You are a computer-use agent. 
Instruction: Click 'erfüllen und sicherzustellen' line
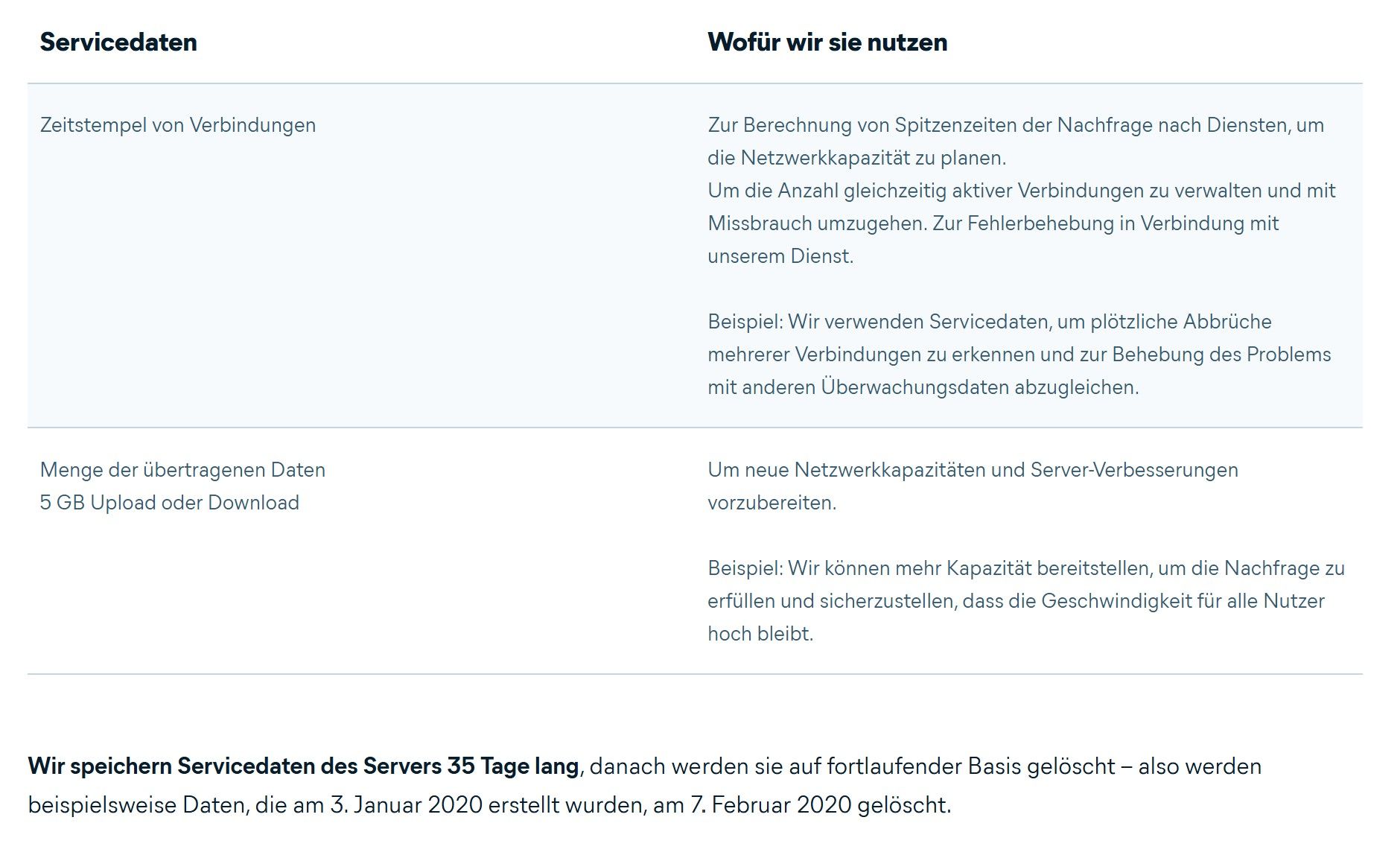click(1016, 601)
